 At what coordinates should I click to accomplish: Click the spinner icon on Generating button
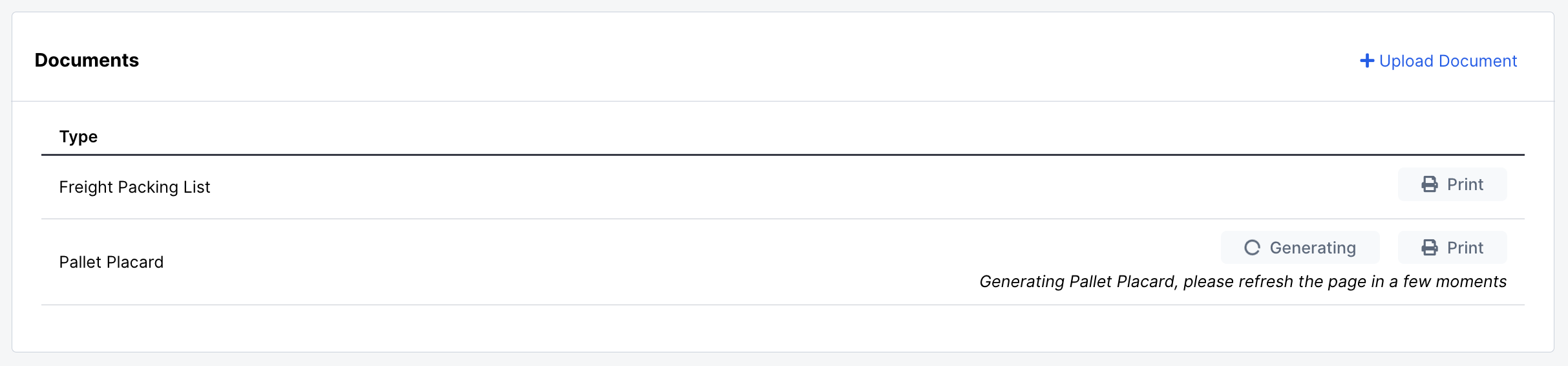click(1252, 248)
